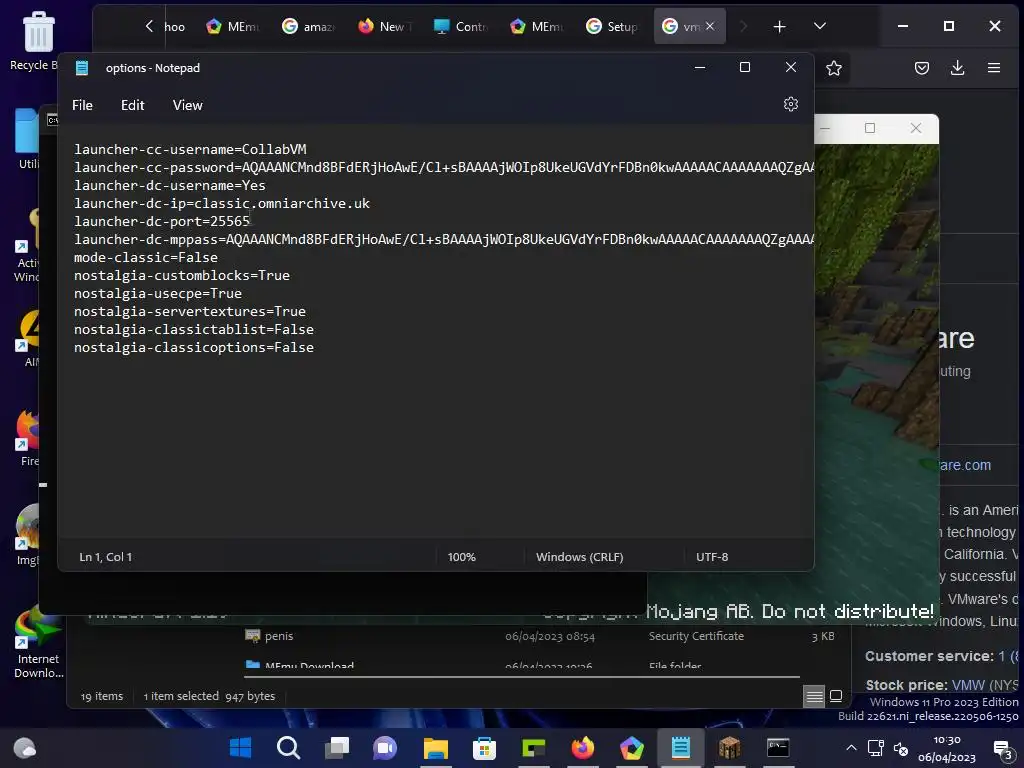Viewport: 1024px width, 768px height.
Task: Open Minecraft crafting table icon on taskbar
Action: [x=729, y=748]
